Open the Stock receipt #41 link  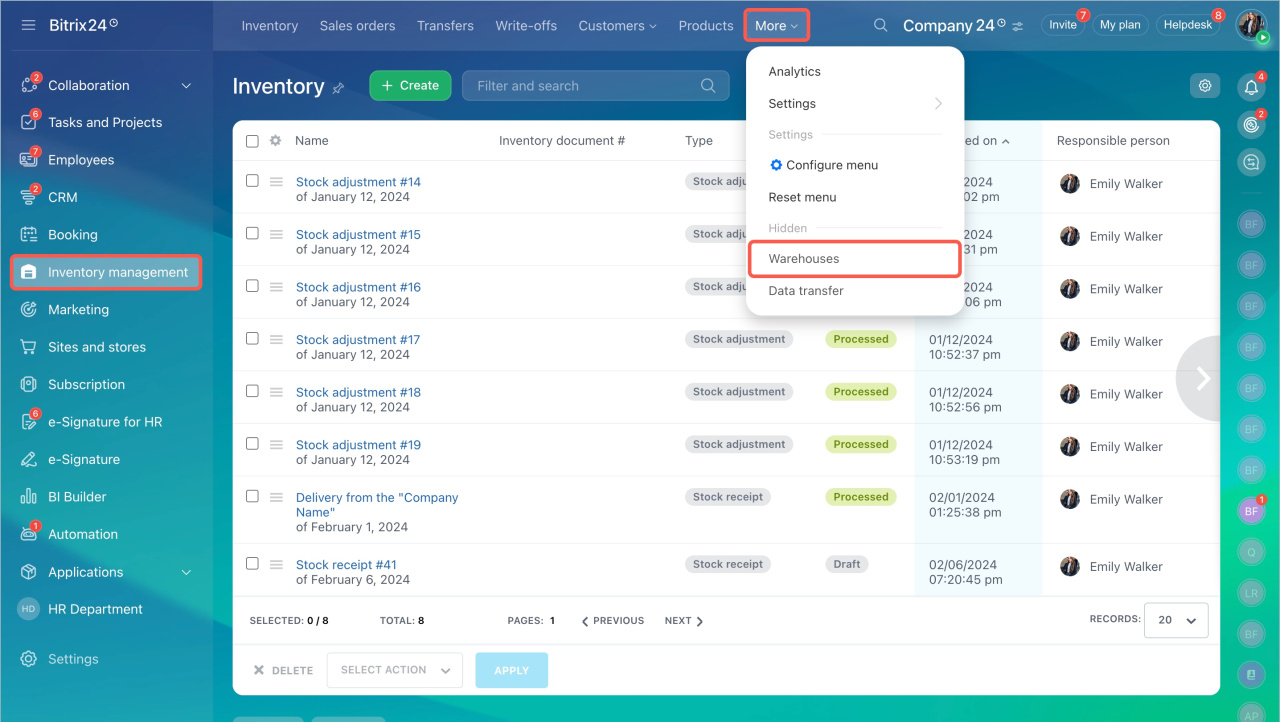[346, 565]
